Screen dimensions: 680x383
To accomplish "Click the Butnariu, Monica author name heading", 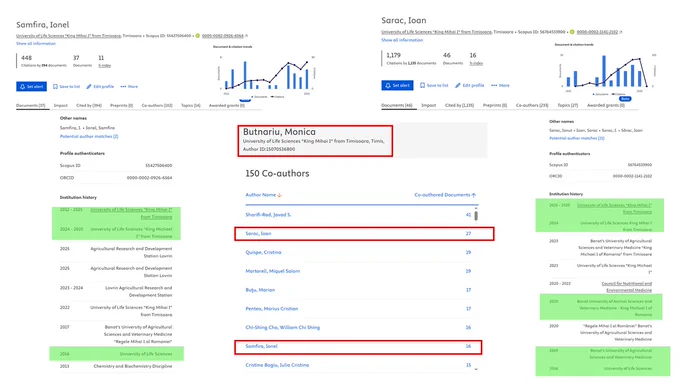I will pyautogui.click(x=279, y=132).
